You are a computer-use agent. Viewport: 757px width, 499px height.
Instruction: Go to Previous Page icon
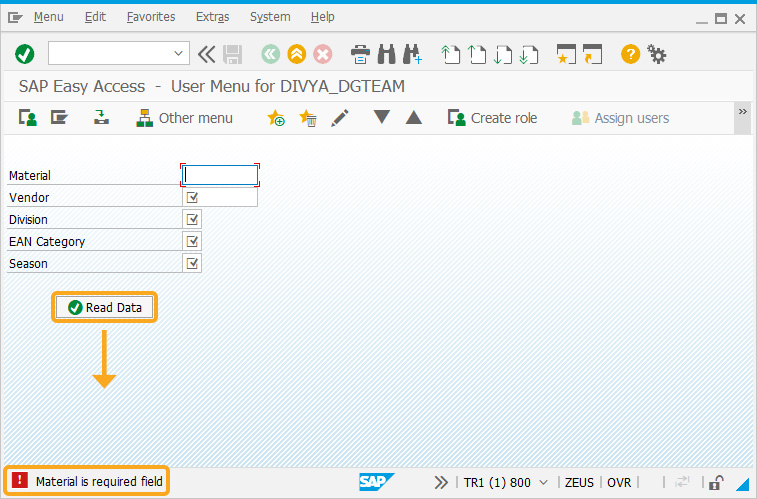pyautogui.click(x=477, y=54)
